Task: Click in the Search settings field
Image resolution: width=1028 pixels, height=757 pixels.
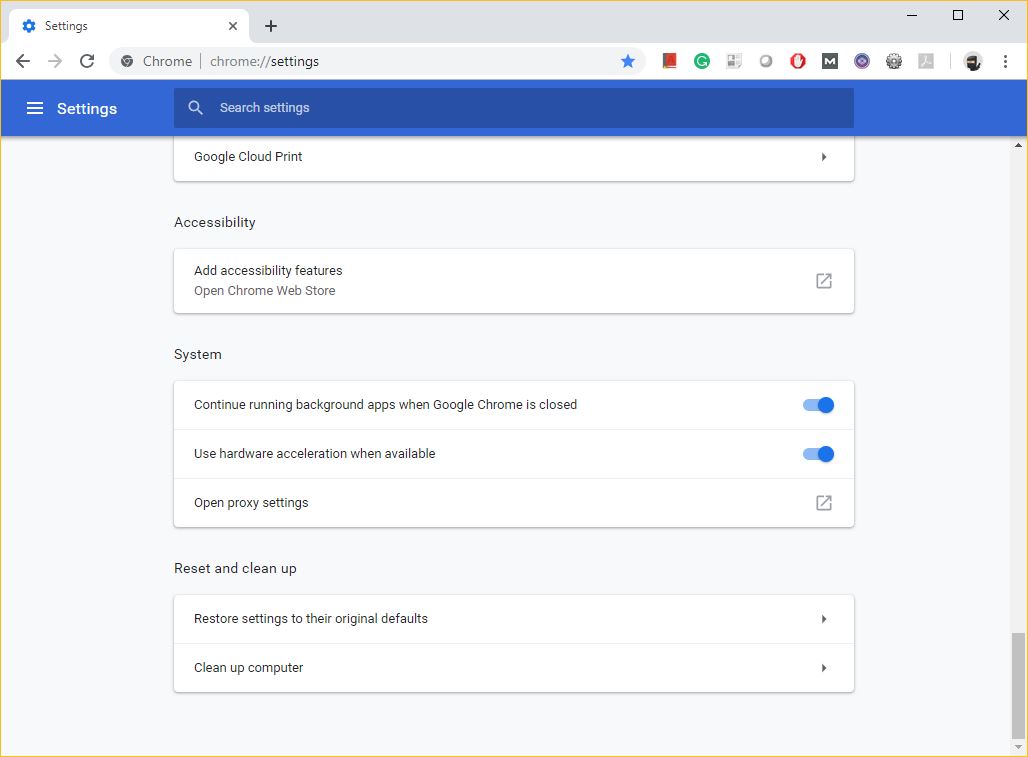Action: tap(513, 107)
